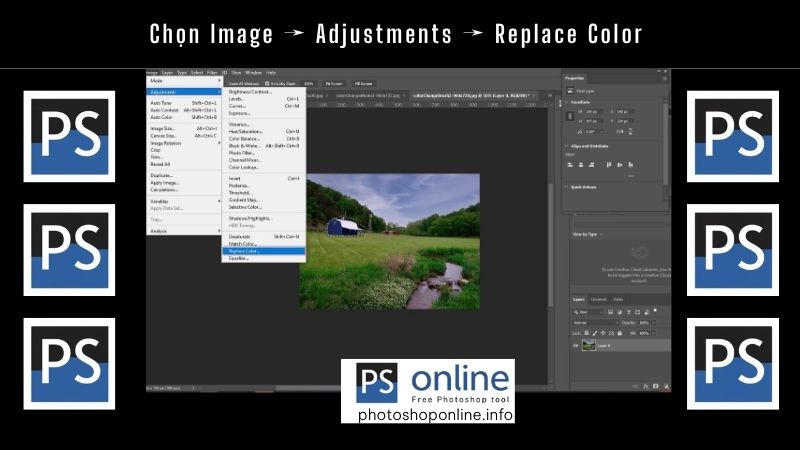Collapse the Align and Distribute section

[x=566, y=146]
